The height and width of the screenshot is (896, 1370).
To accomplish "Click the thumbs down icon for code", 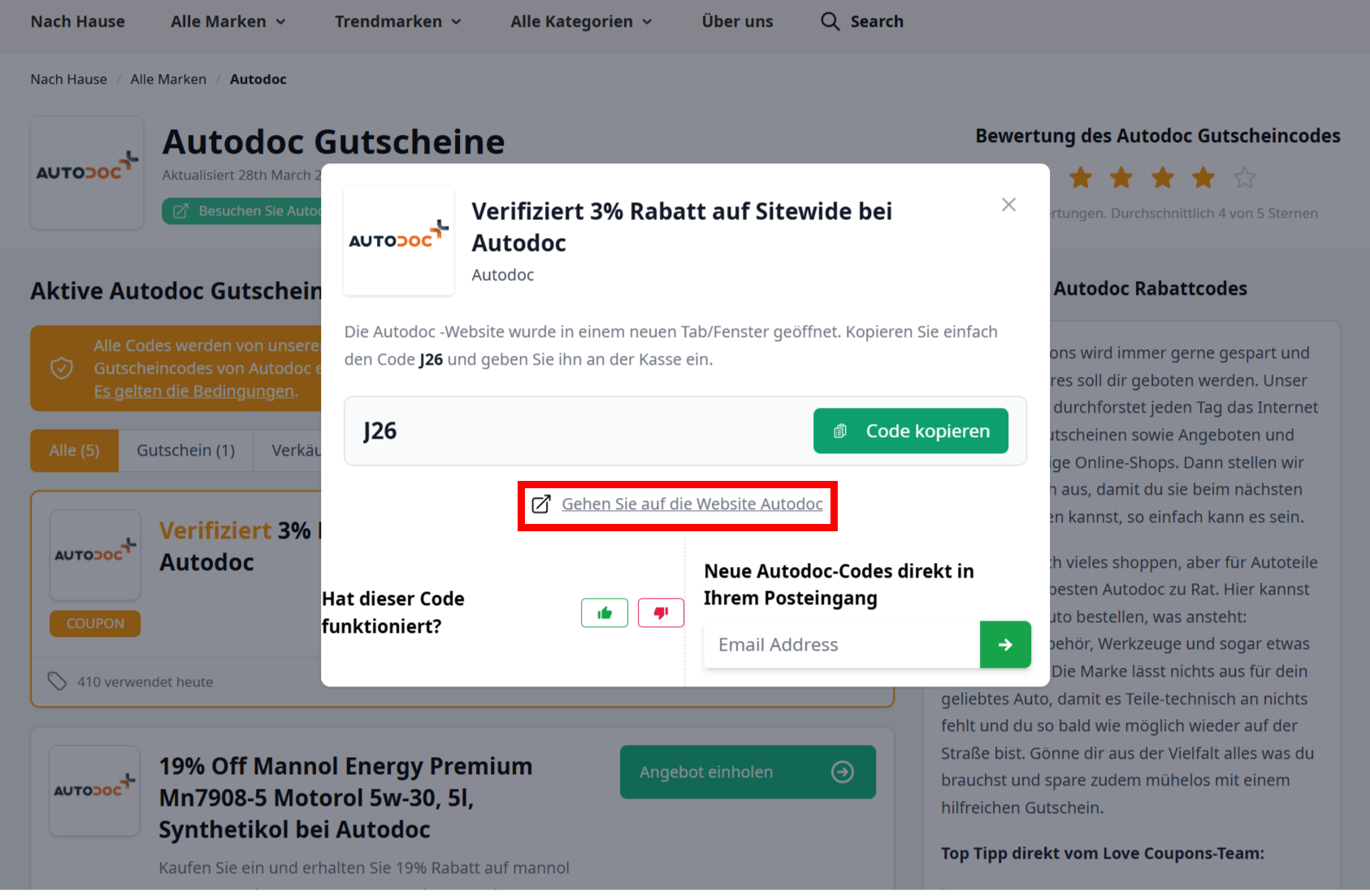I will (x=661, y=612).
